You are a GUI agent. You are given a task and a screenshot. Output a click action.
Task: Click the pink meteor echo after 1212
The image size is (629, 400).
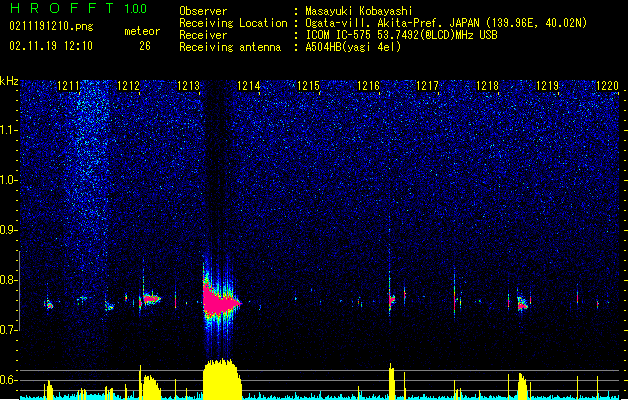[151, 299]
